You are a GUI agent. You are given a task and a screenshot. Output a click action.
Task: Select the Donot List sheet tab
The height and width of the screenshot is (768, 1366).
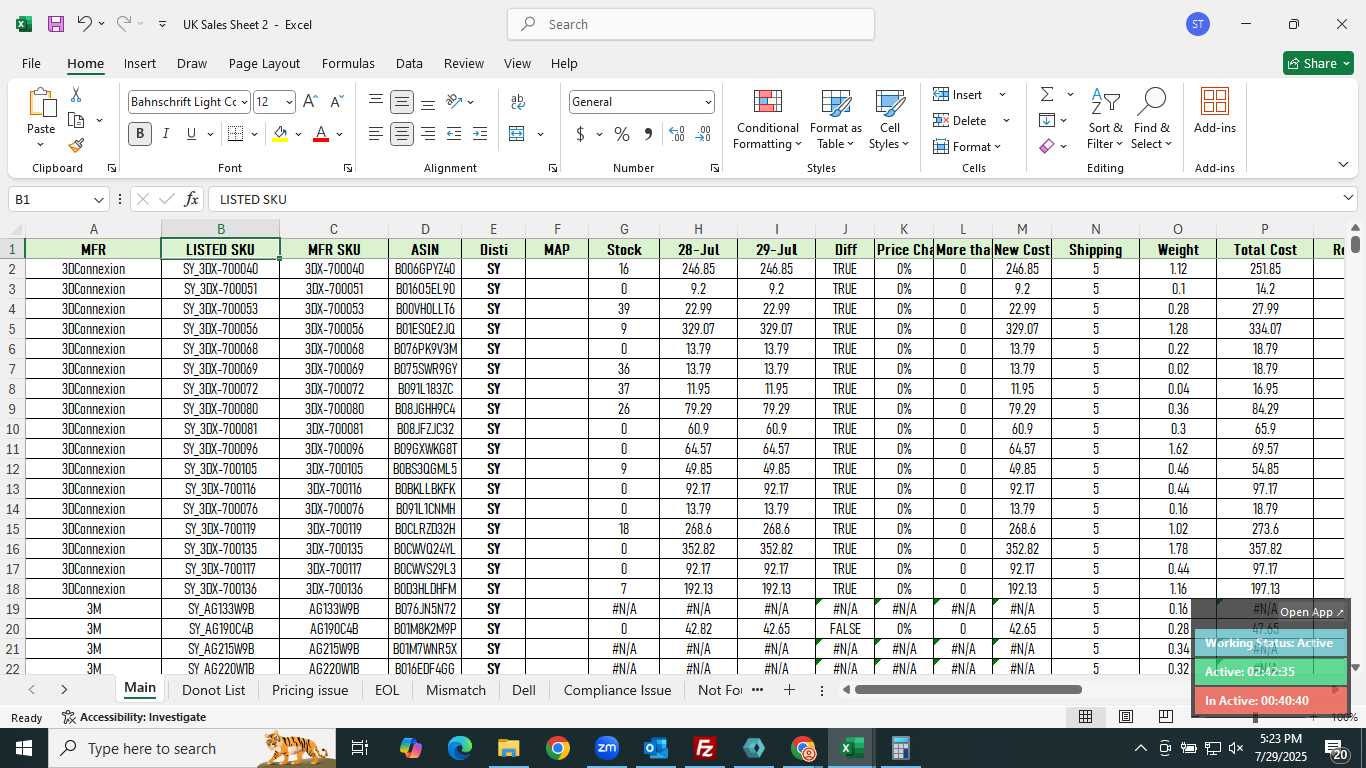point(214,690)
